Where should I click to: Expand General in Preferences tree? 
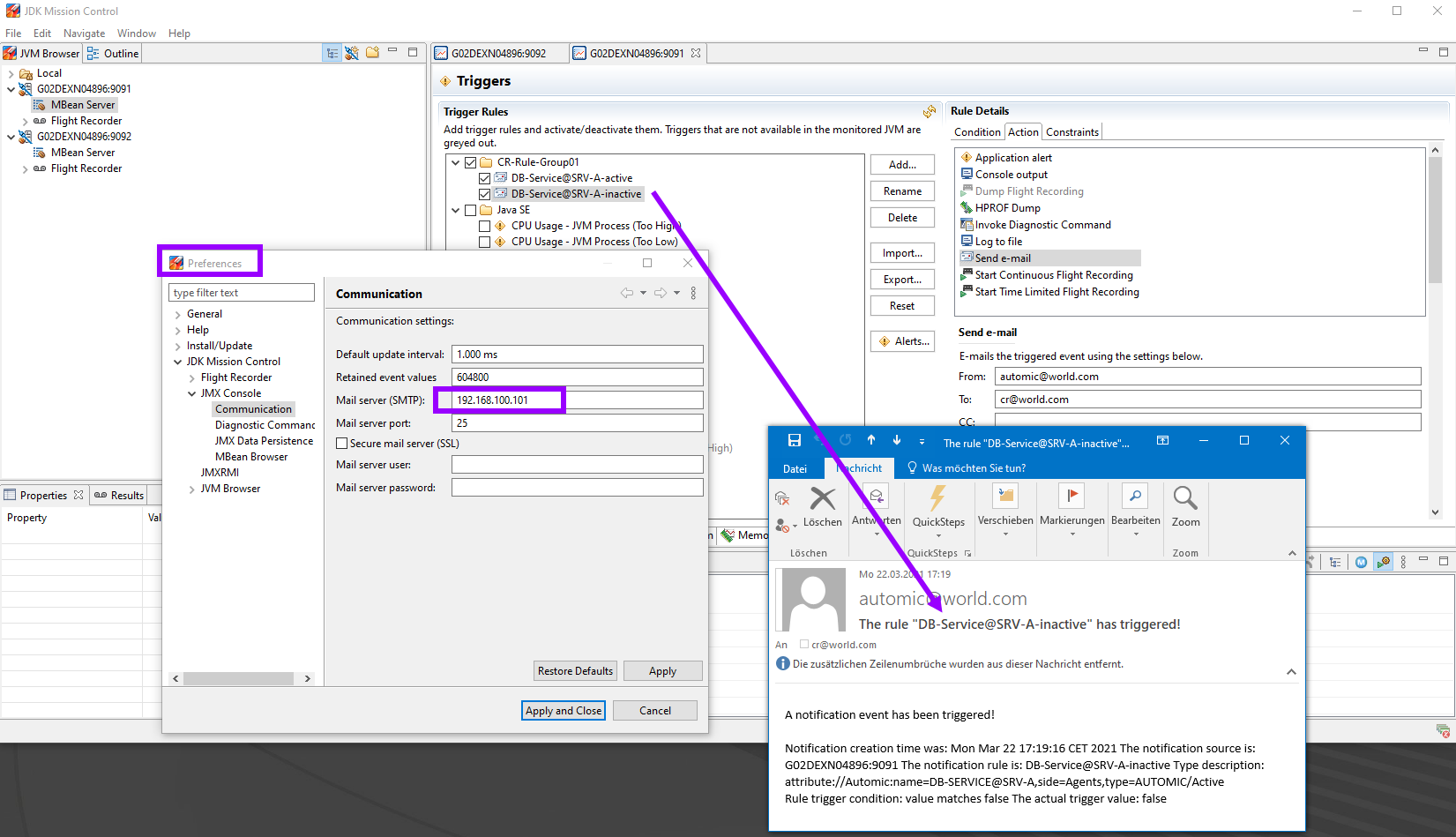[x=177, y=315]
